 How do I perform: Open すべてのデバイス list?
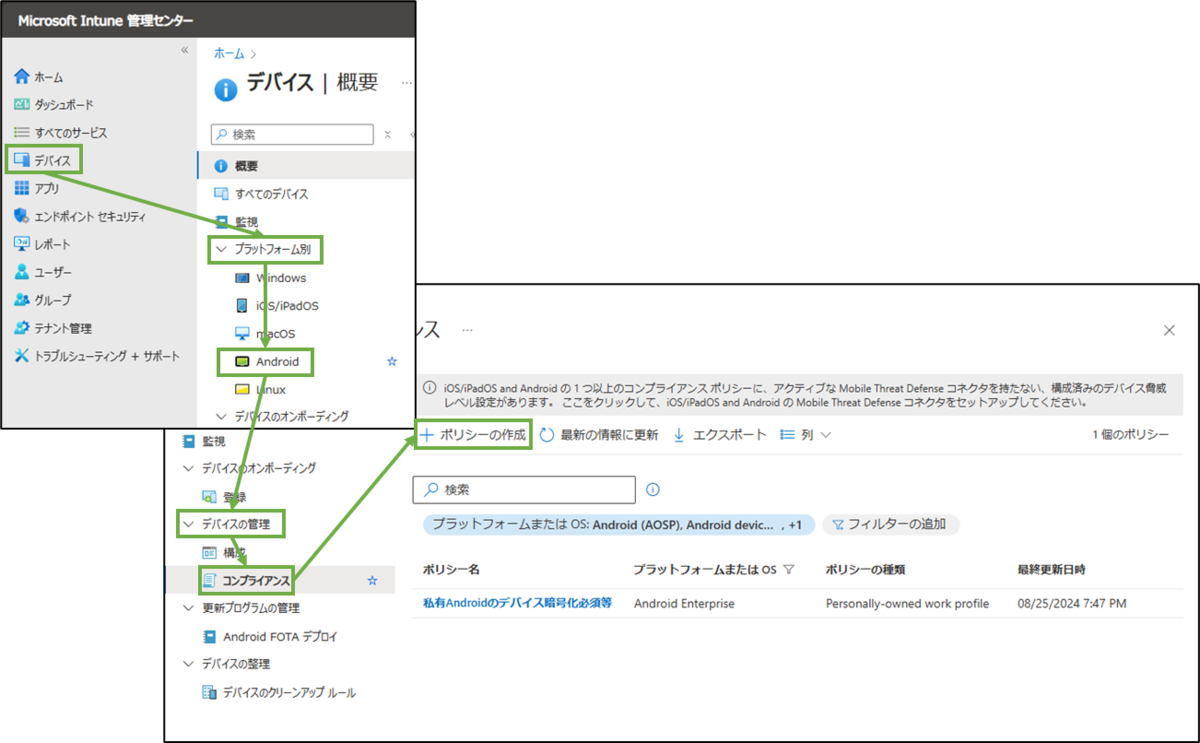pyautogui.click(x=262, y=194)
